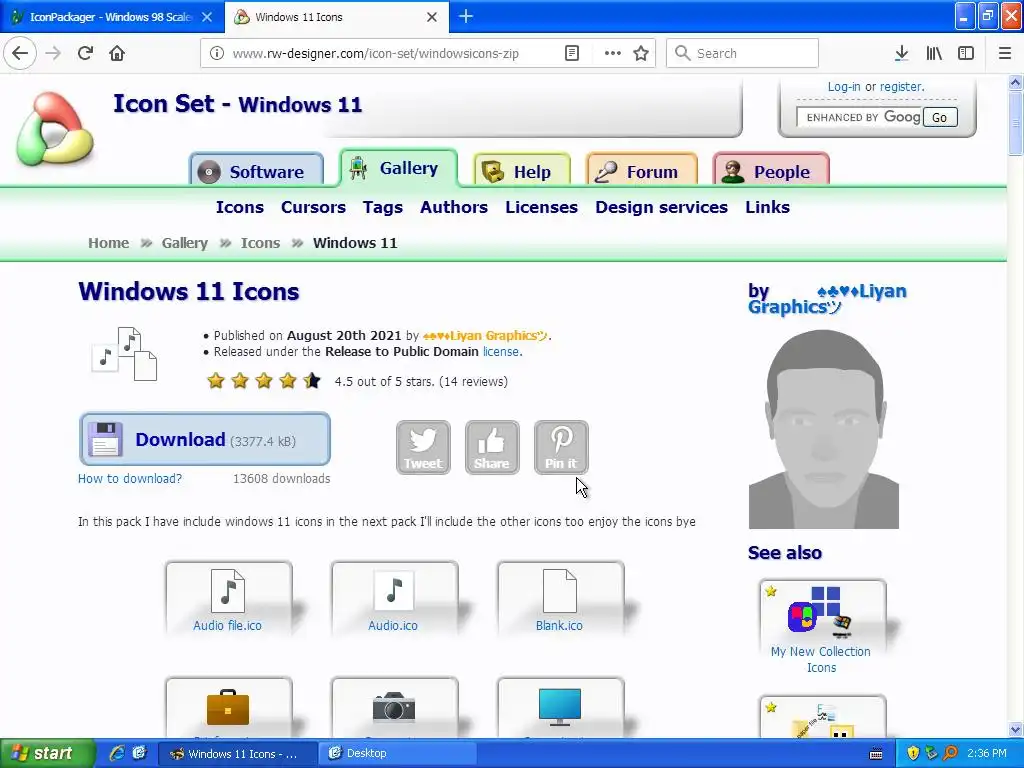
Task: Click Home in the breadcrumb
Action: tap(108, 243)
